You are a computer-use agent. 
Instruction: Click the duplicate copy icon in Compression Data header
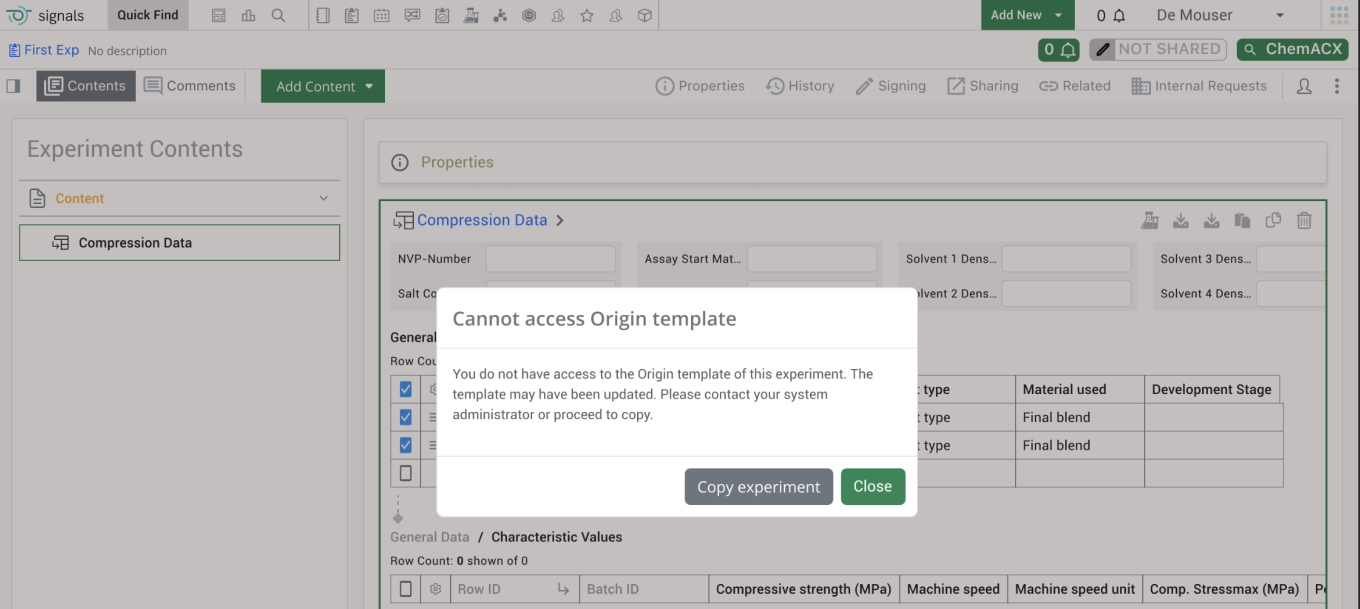pyautogui.click(x=1273, y=220)
